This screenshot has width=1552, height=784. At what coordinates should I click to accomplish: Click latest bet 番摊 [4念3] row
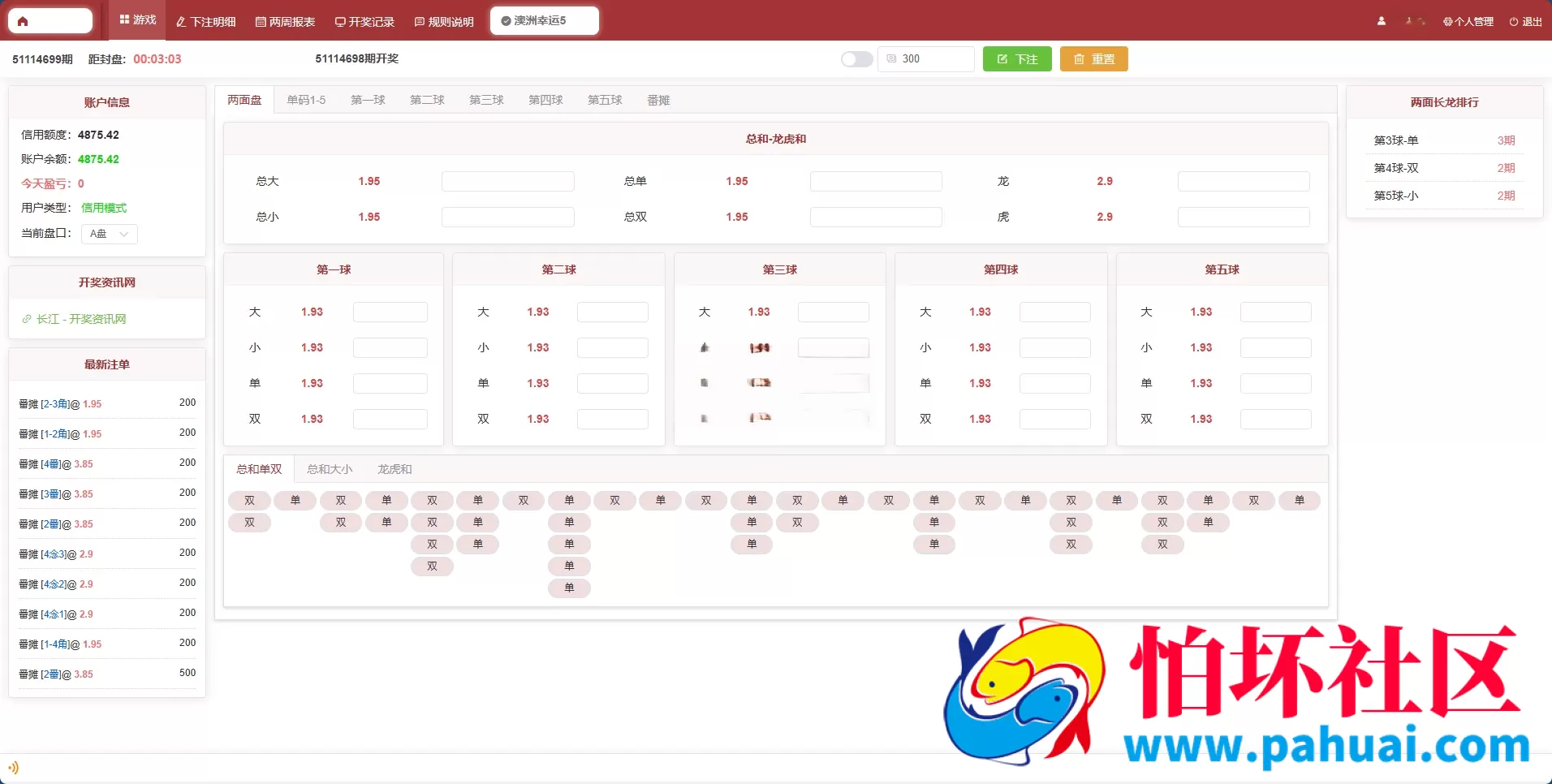pos(107,554)
